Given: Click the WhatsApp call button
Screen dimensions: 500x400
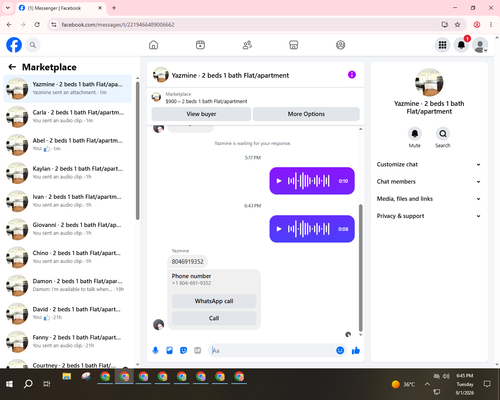Looking at the screenshot, I should point(214,301).
